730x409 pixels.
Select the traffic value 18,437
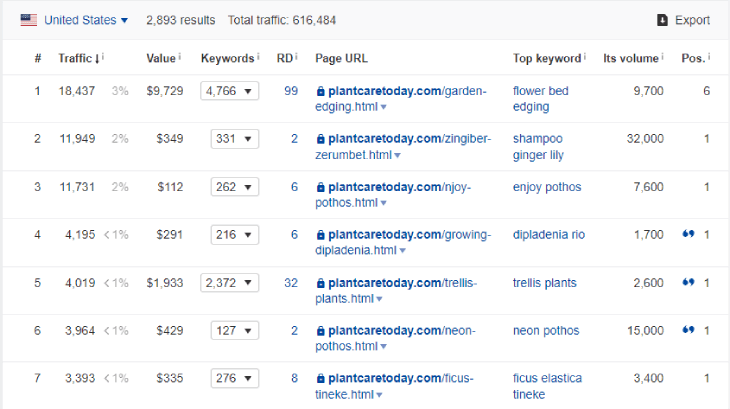pos(77,91)
